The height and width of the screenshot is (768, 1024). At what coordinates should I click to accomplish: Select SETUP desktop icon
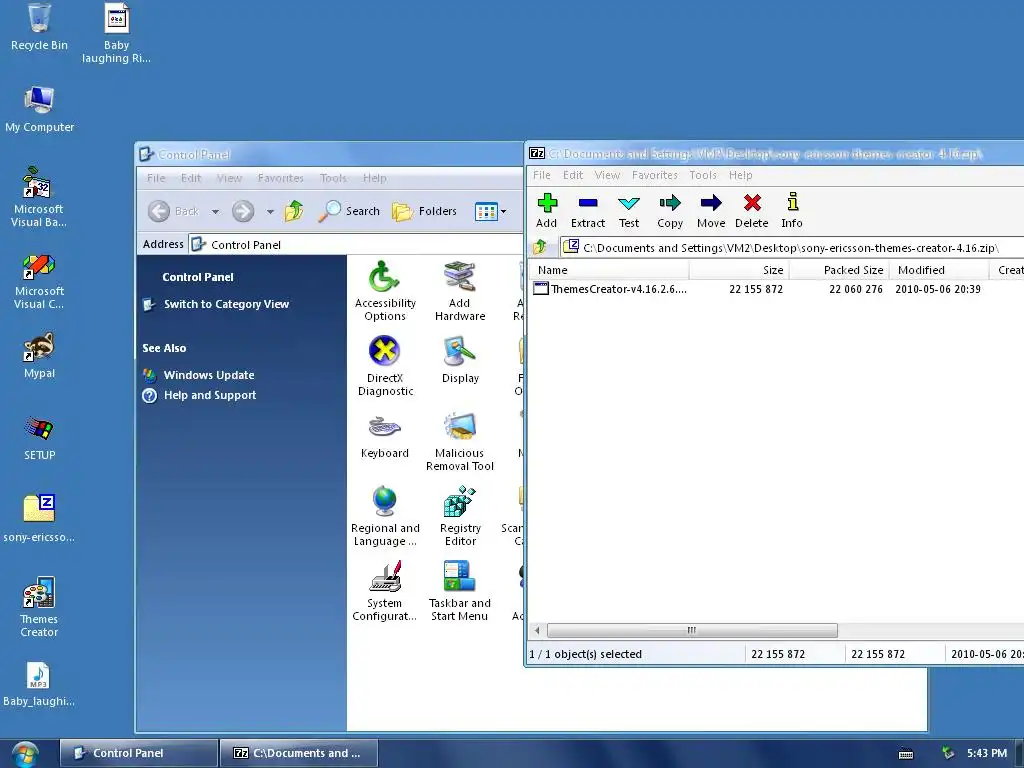click(39, 438)
